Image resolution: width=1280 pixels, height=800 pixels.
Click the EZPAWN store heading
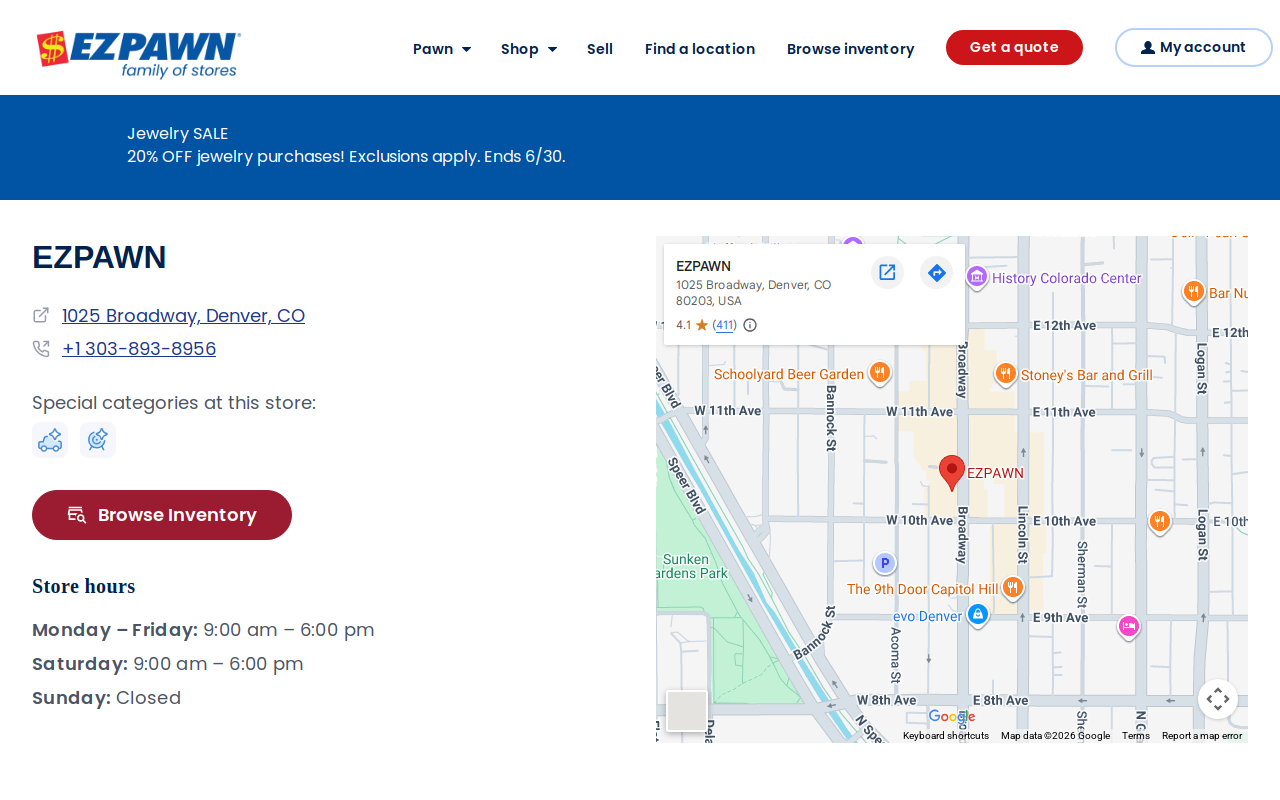99,257
